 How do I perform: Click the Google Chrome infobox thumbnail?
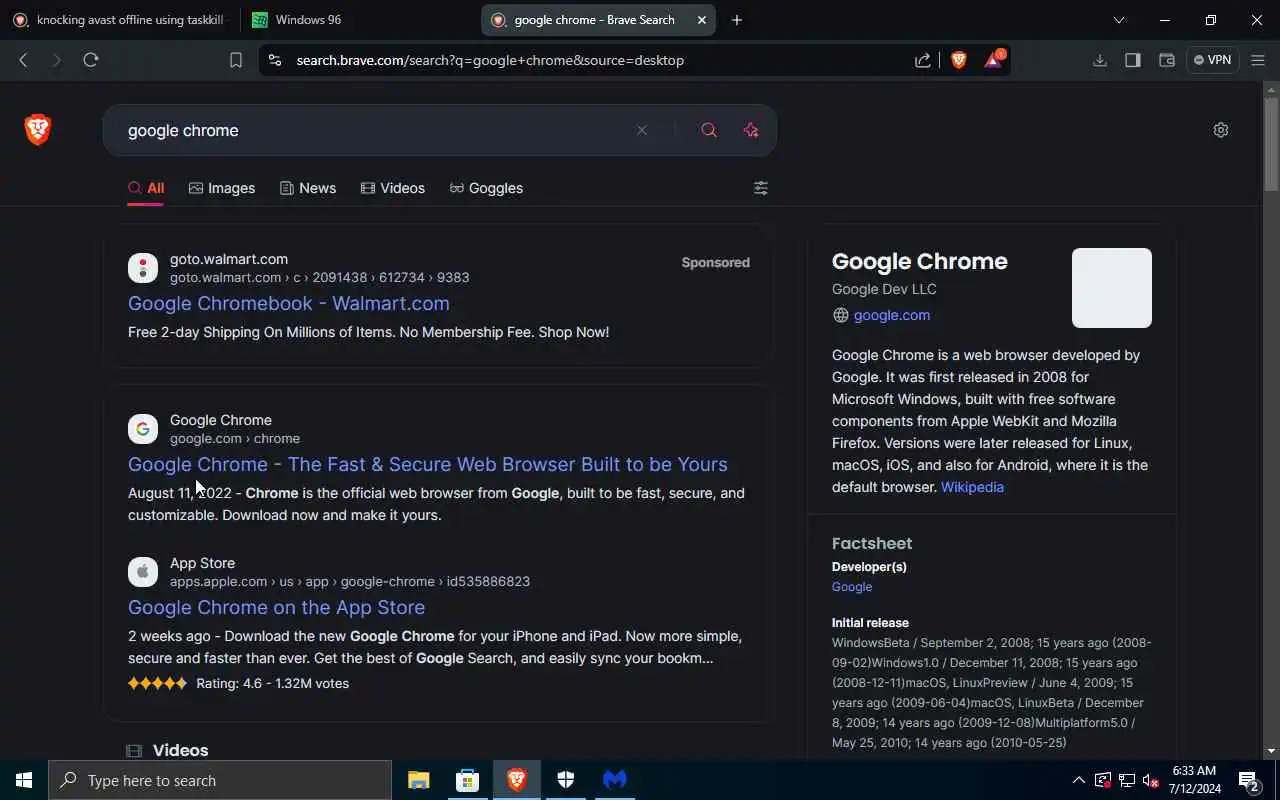point(1112,288)
